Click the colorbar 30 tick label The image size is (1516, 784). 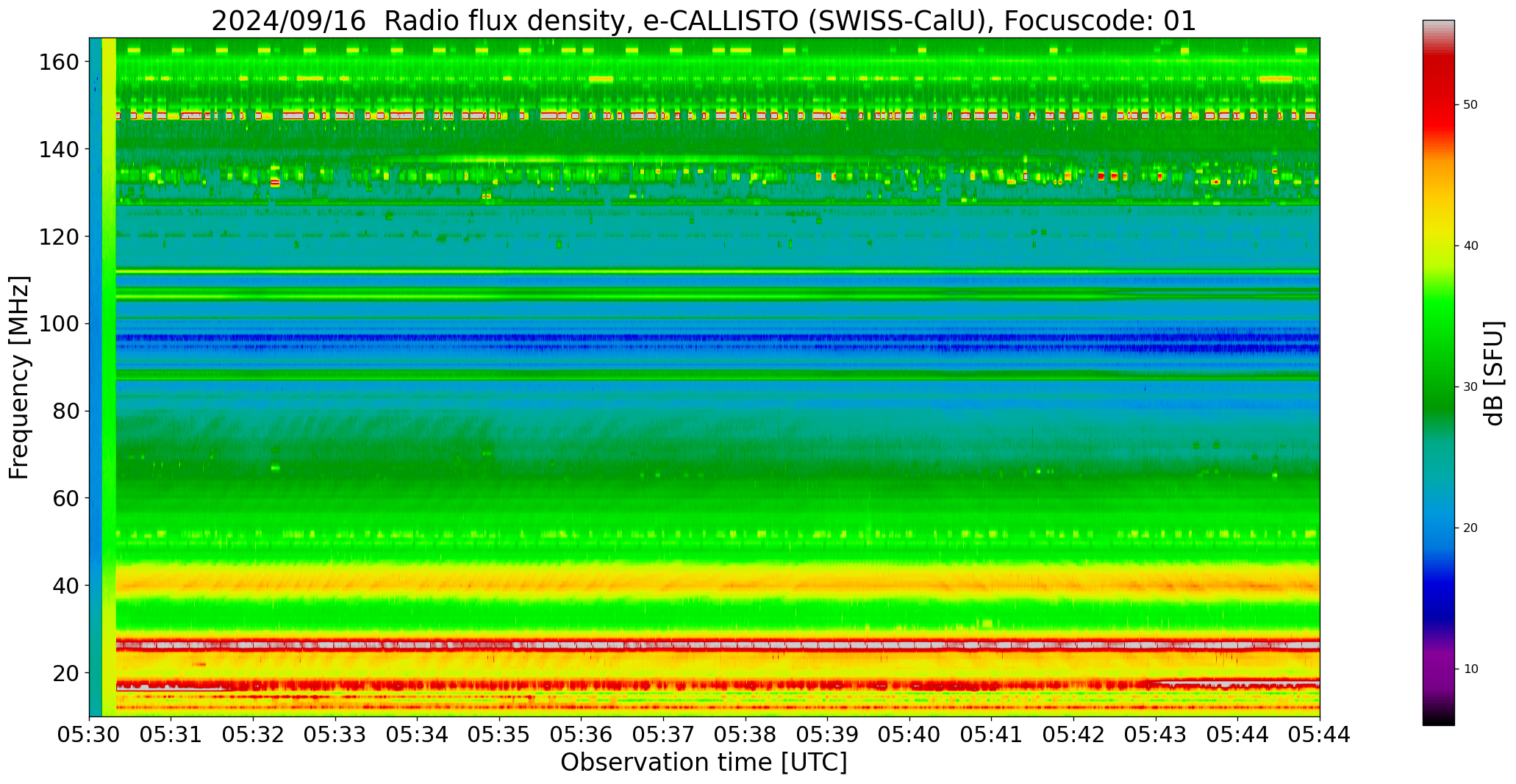click(x=1470, y=387)
